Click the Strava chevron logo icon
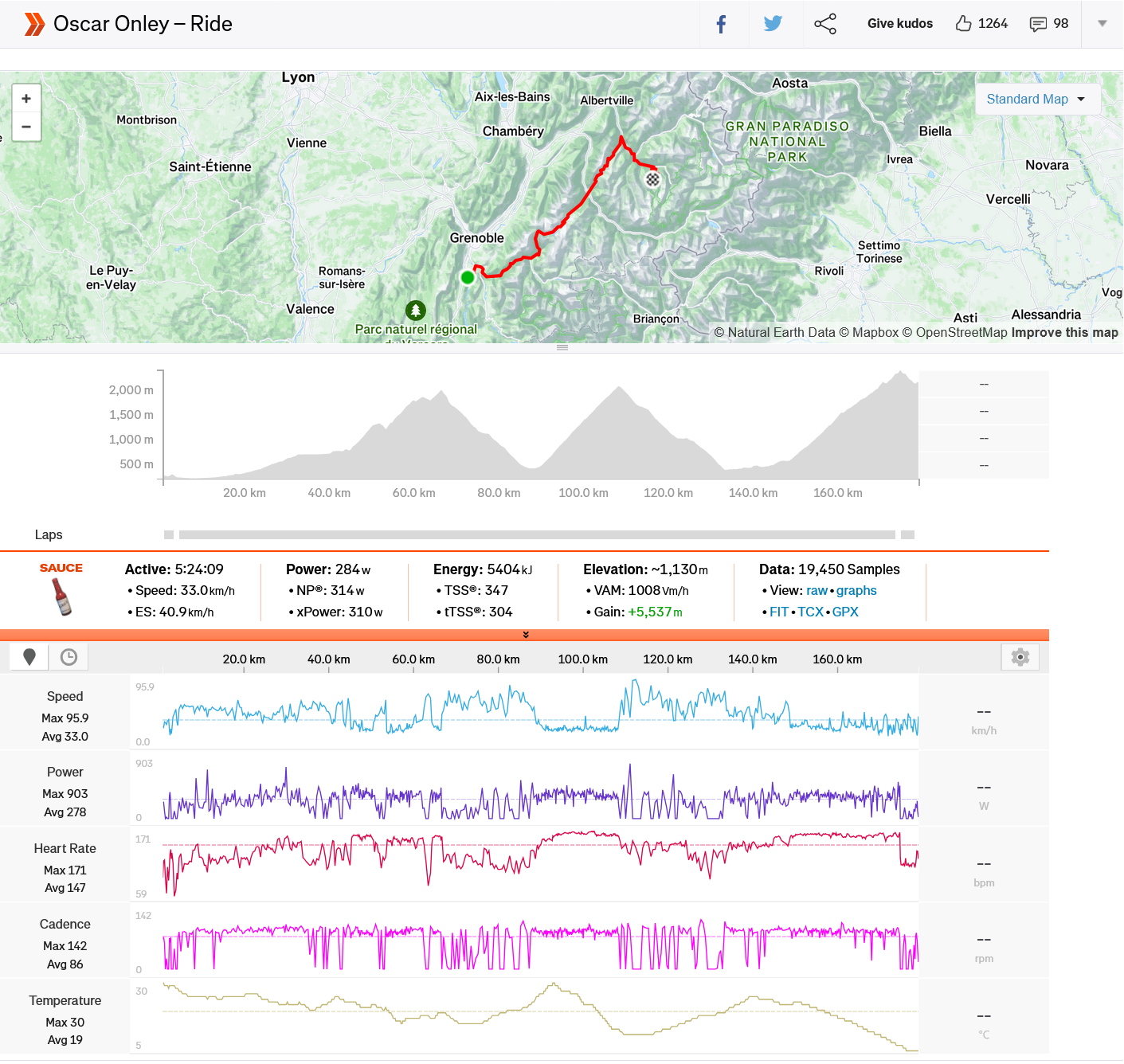 point(33,24)
